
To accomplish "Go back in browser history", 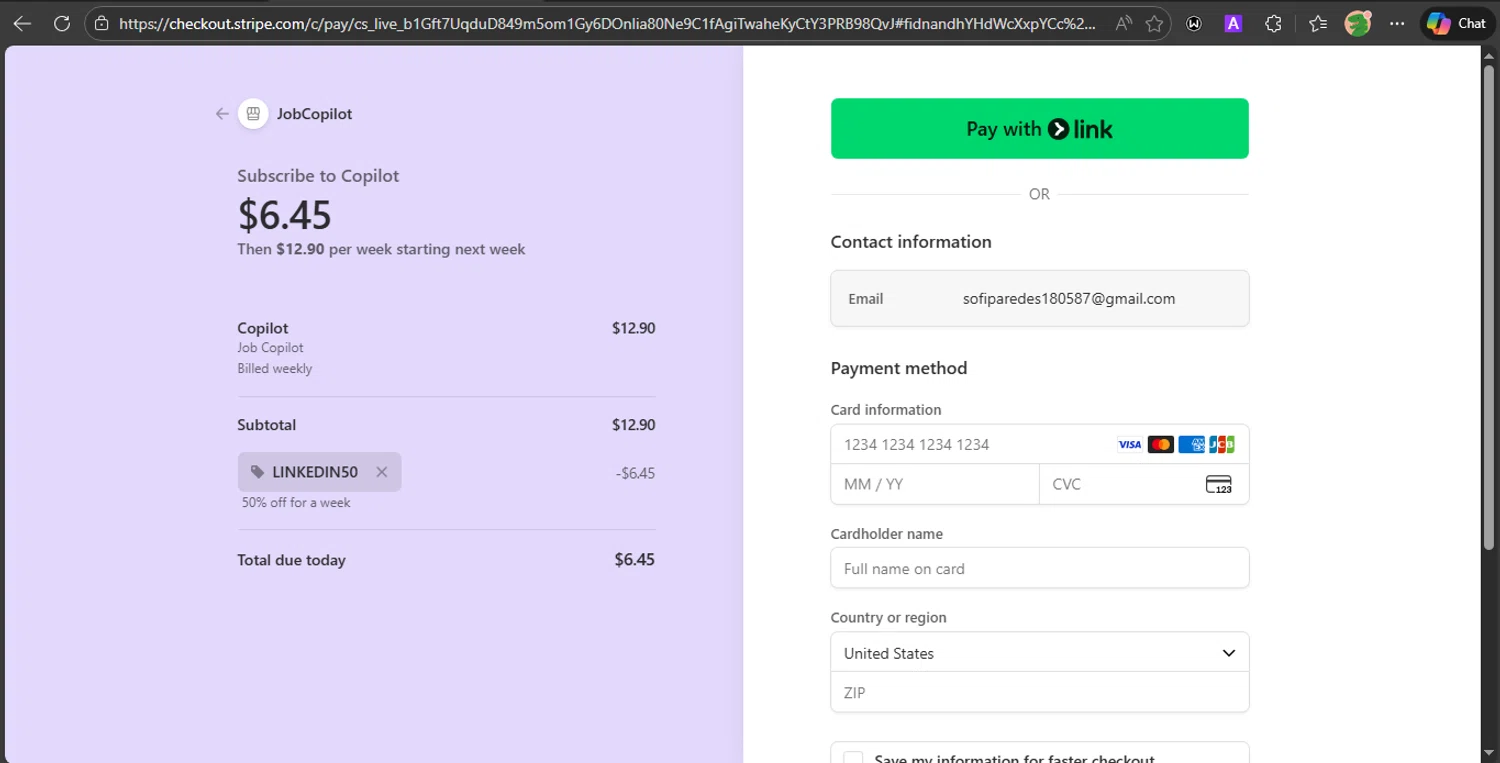I will point(22,23).
